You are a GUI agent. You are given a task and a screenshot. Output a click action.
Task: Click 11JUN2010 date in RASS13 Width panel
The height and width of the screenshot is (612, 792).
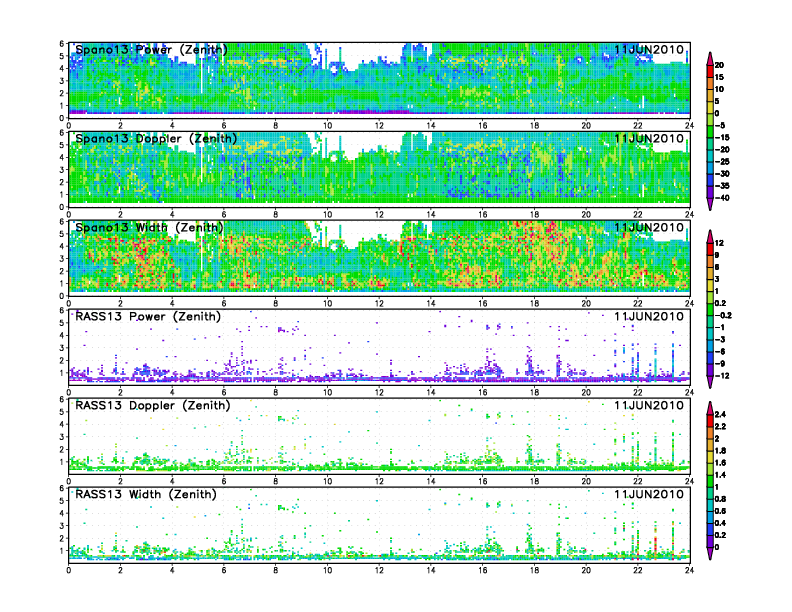click(x=649, y=494)
